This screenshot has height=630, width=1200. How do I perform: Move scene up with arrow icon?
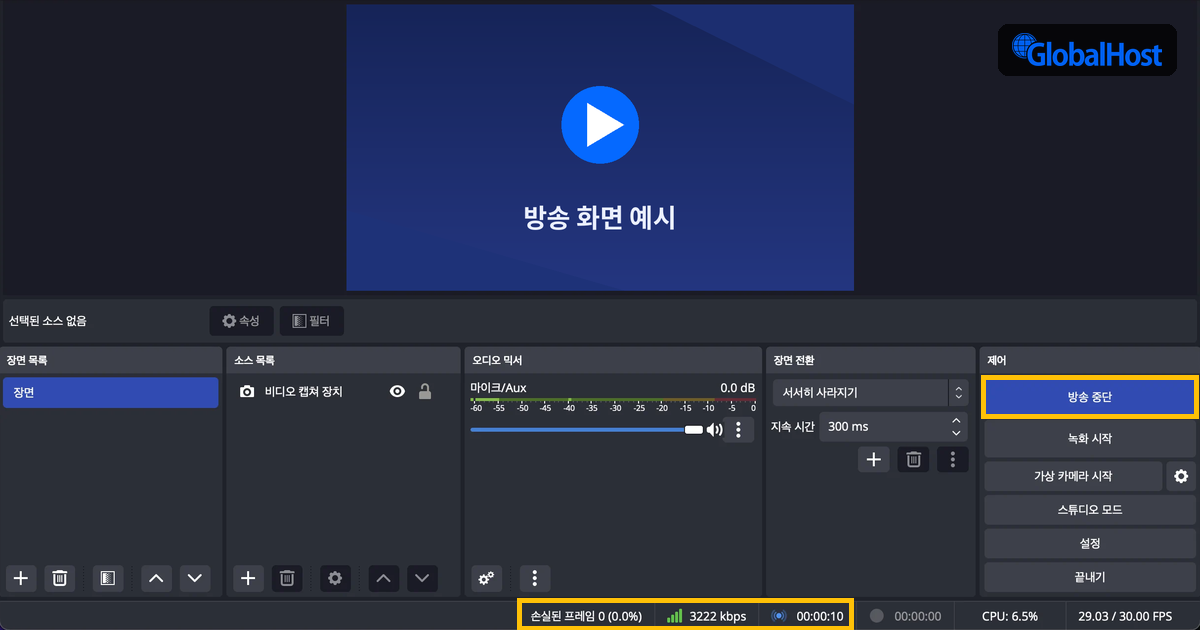coord(156,578)
